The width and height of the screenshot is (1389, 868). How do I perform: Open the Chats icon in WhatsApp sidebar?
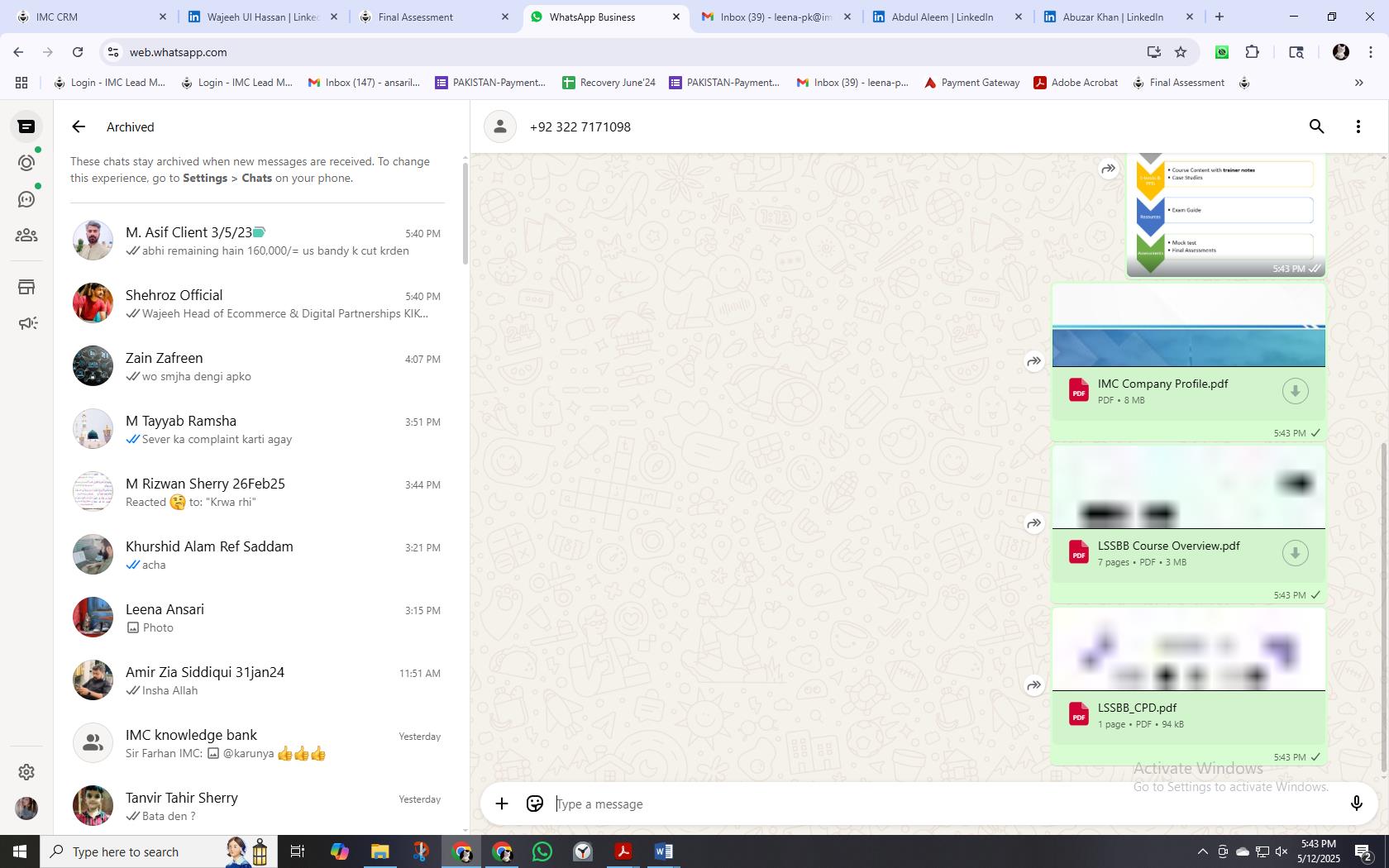(x=26, y=126)
